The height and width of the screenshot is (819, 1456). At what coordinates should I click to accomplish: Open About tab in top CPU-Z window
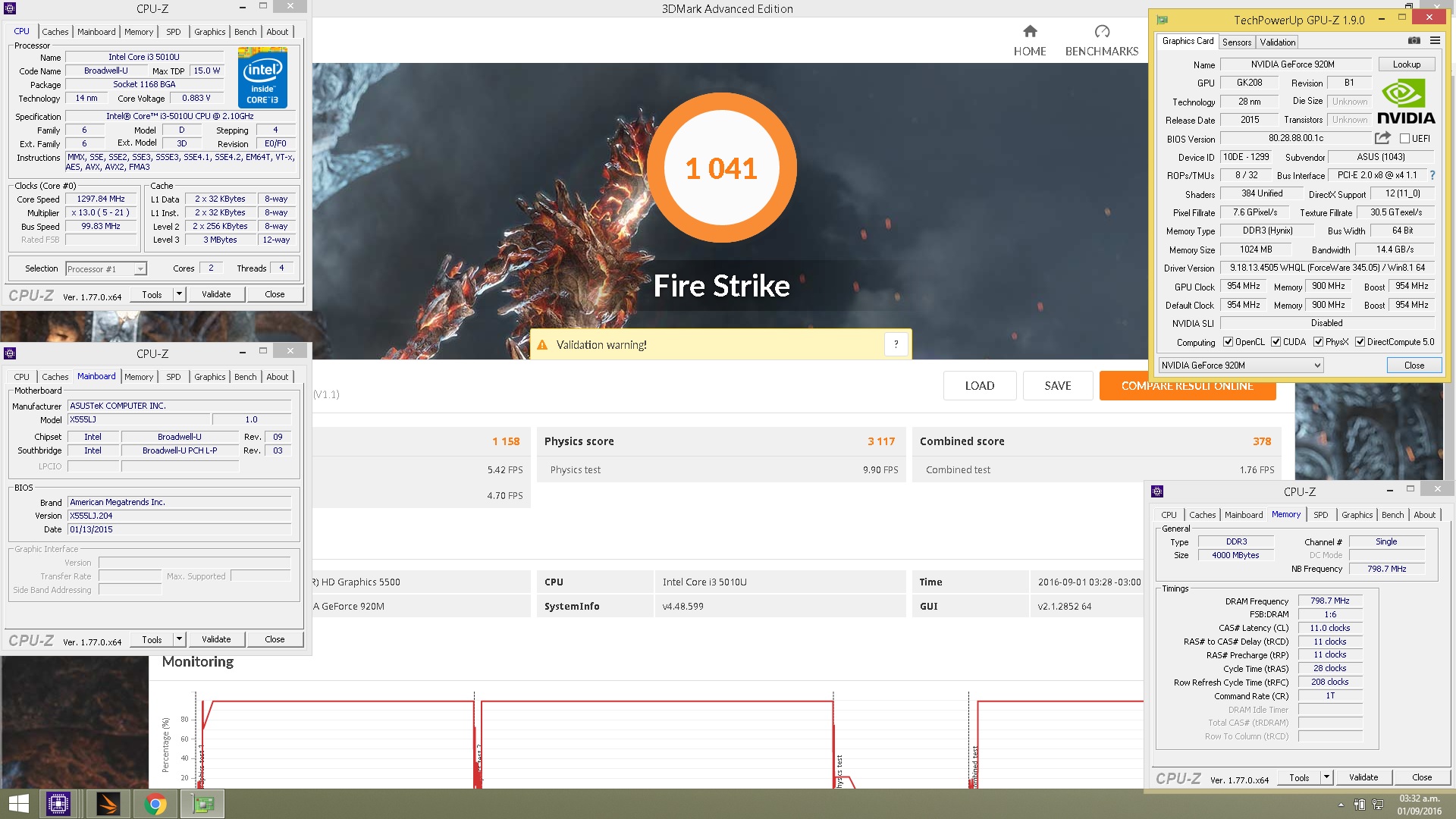click(x=277, y=32)
